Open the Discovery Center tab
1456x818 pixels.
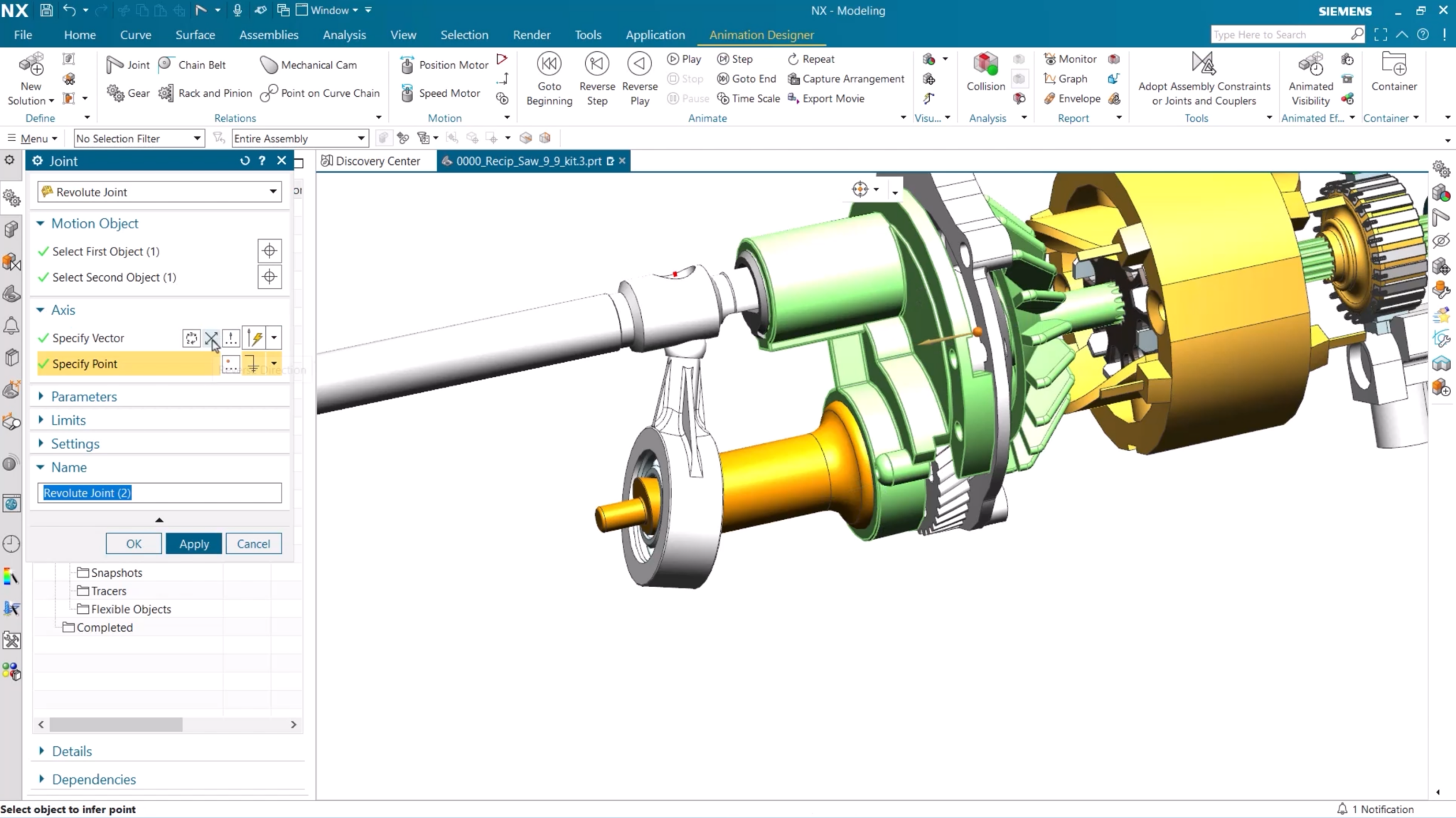pos(370,161)
